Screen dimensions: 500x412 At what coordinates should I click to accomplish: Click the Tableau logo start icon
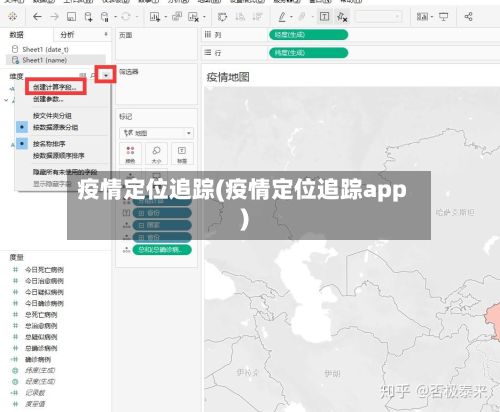(x=12, y=16)
